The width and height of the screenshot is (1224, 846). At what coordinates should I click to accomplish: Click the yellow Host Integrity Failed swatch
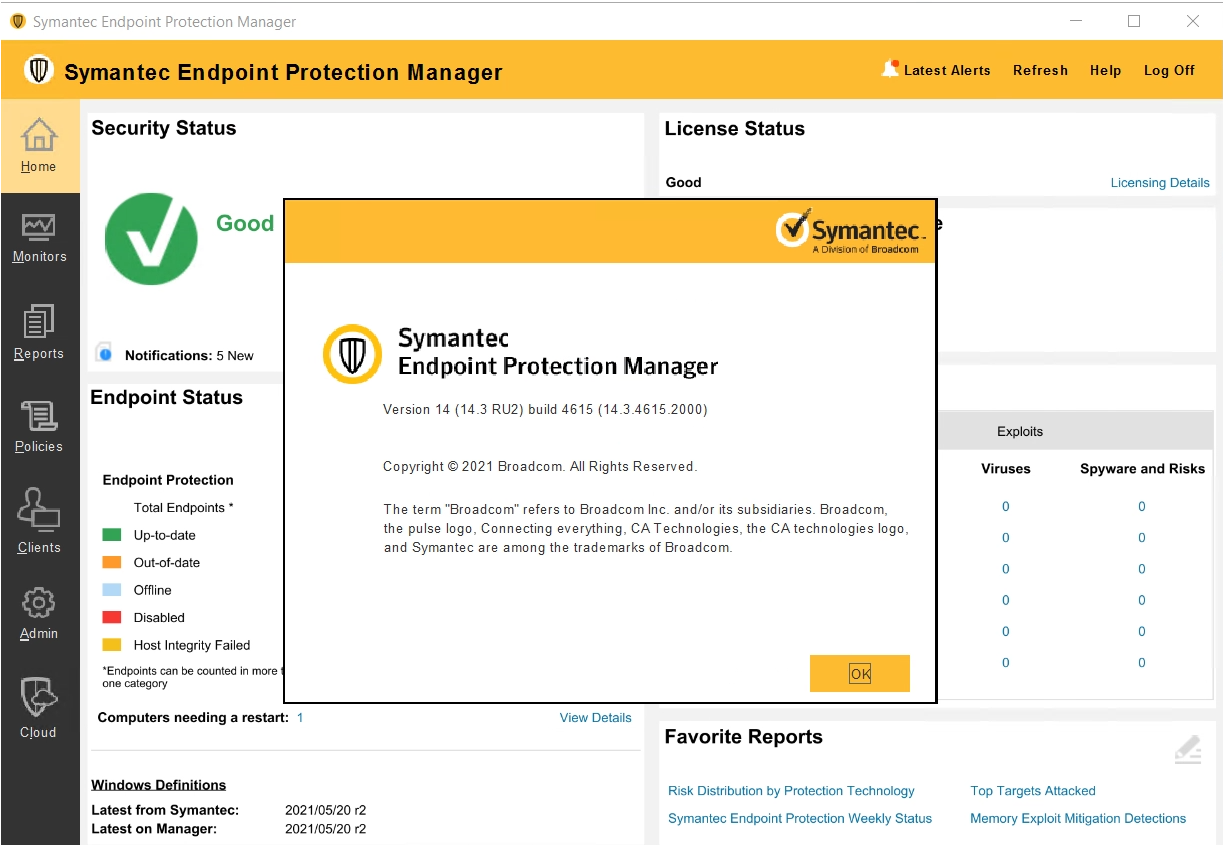point(112,645)
